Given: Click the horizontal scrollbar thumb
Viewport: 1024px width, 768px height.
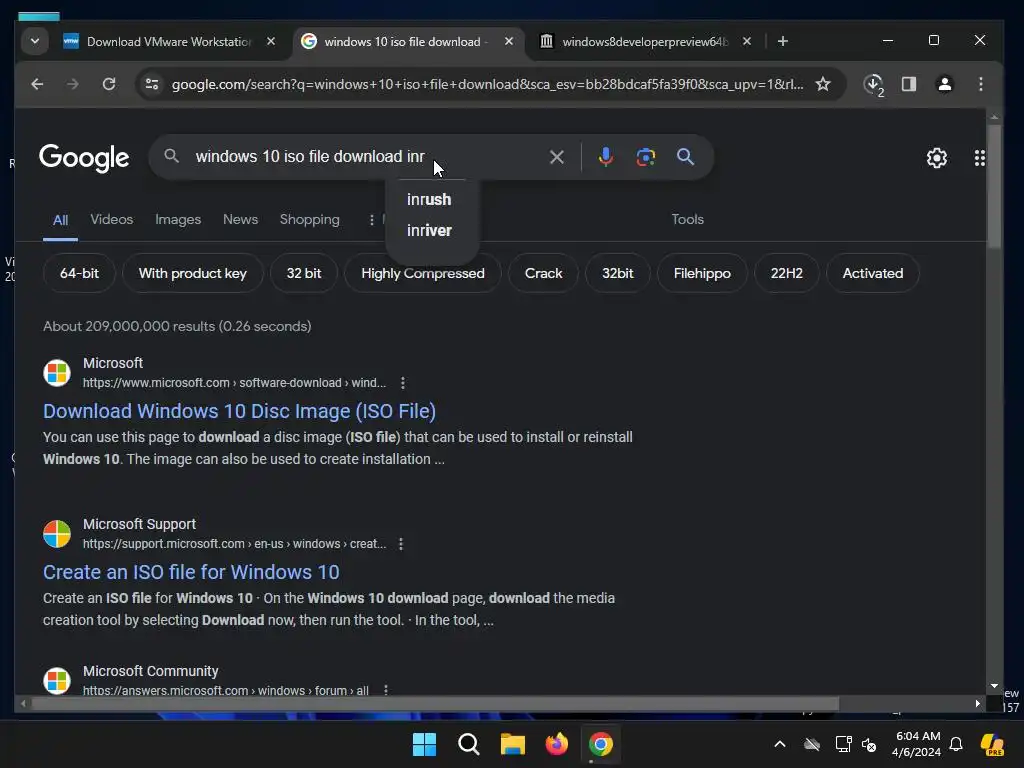Looking at the screenshot, I should pos(435,703).
